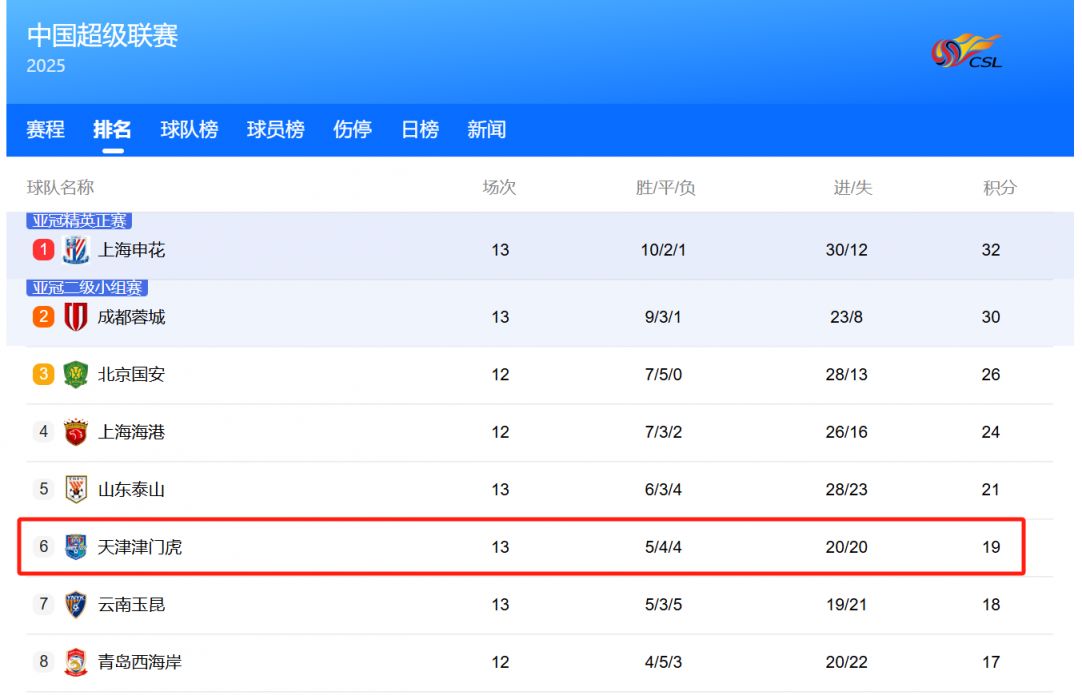
Task: Click the Qingdao West Coast team crest
Action: [x=76, y=662]
